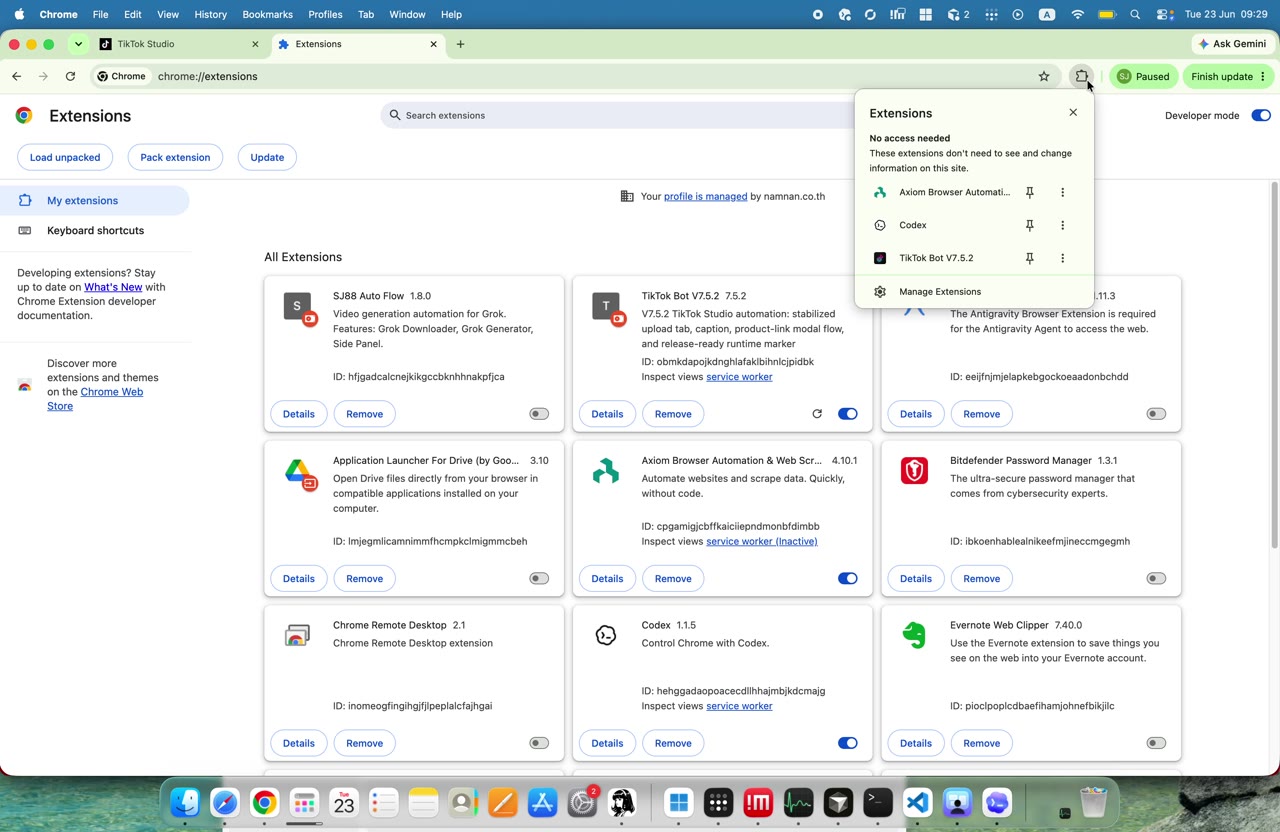Open the Bookmarks menu
1280x832 pixels.
tap(267, 15)
